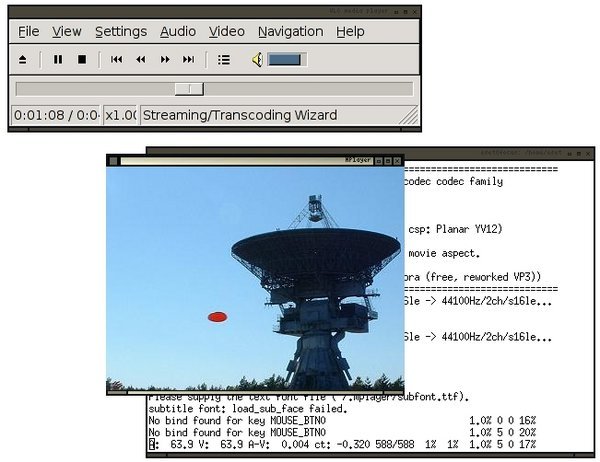
Task: Mute audio with the speaker icon
Action: [x=258, y=60]
